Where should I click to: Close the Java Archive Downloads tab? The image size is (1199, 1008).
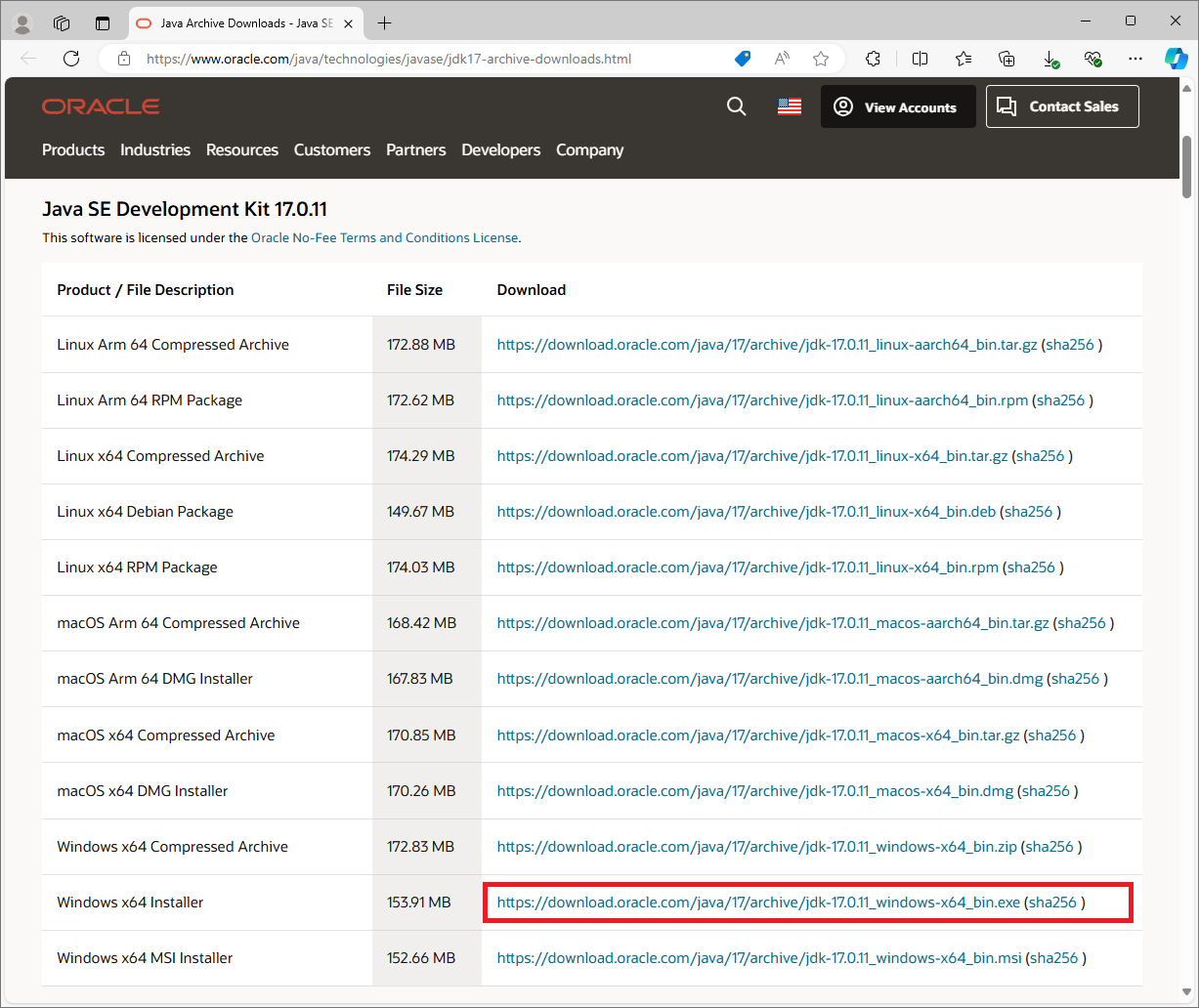[349, 23]
